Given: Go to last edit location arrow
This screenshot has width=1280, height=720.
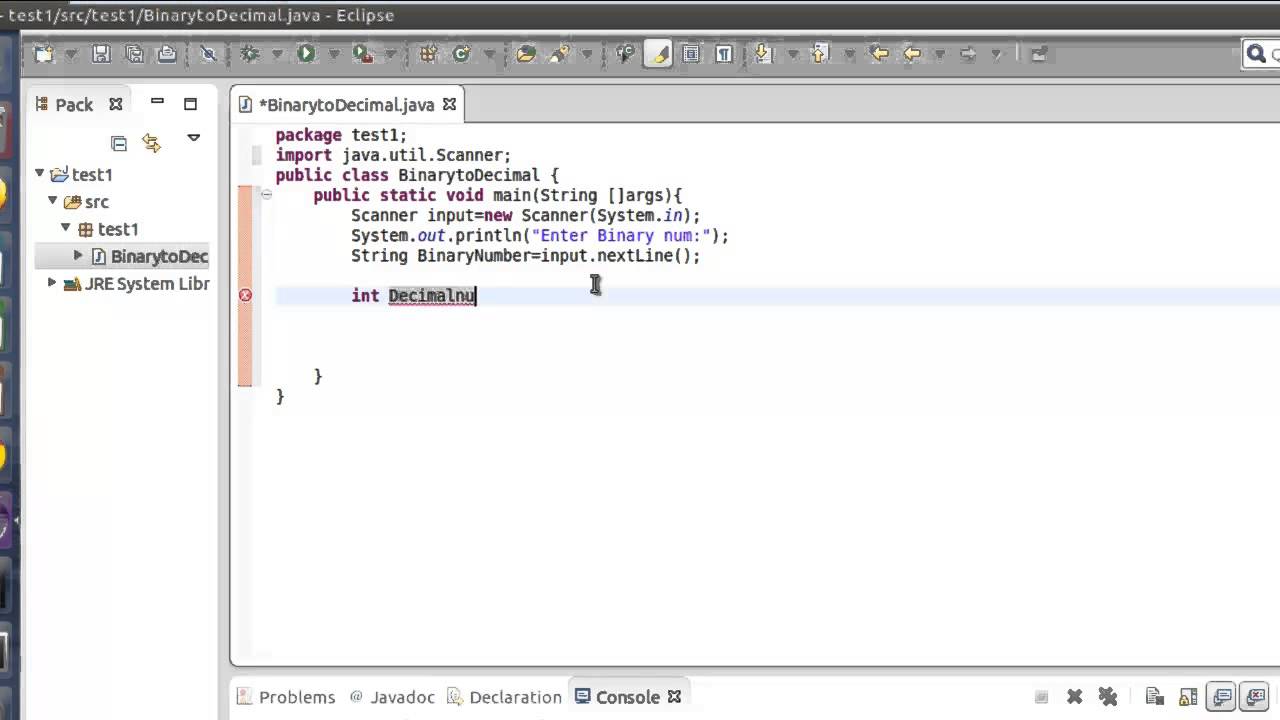Looking at the screenshot, I should [879, 54].
